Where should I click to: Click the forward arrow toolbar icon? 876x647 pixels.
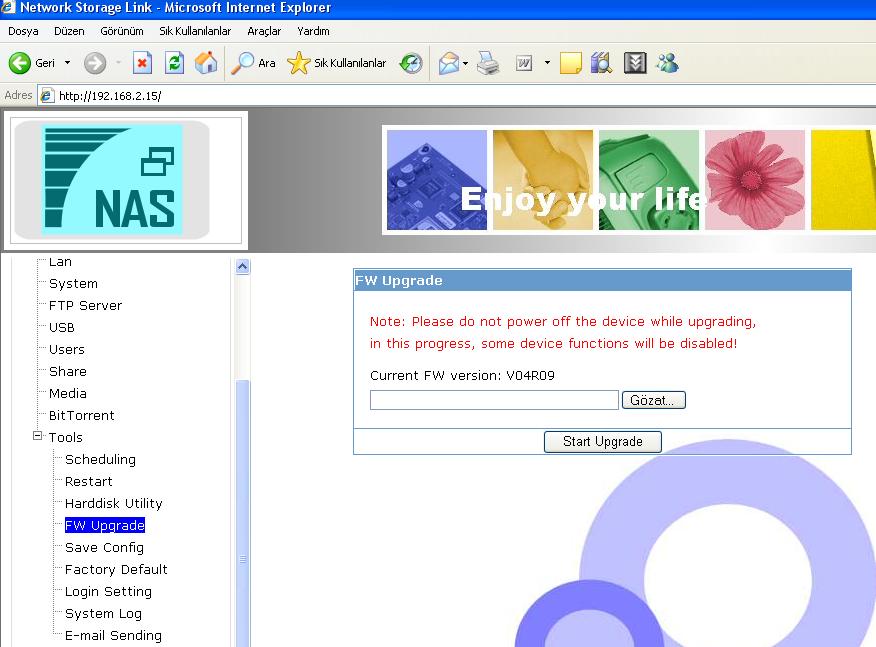click(x=94, y=63)
